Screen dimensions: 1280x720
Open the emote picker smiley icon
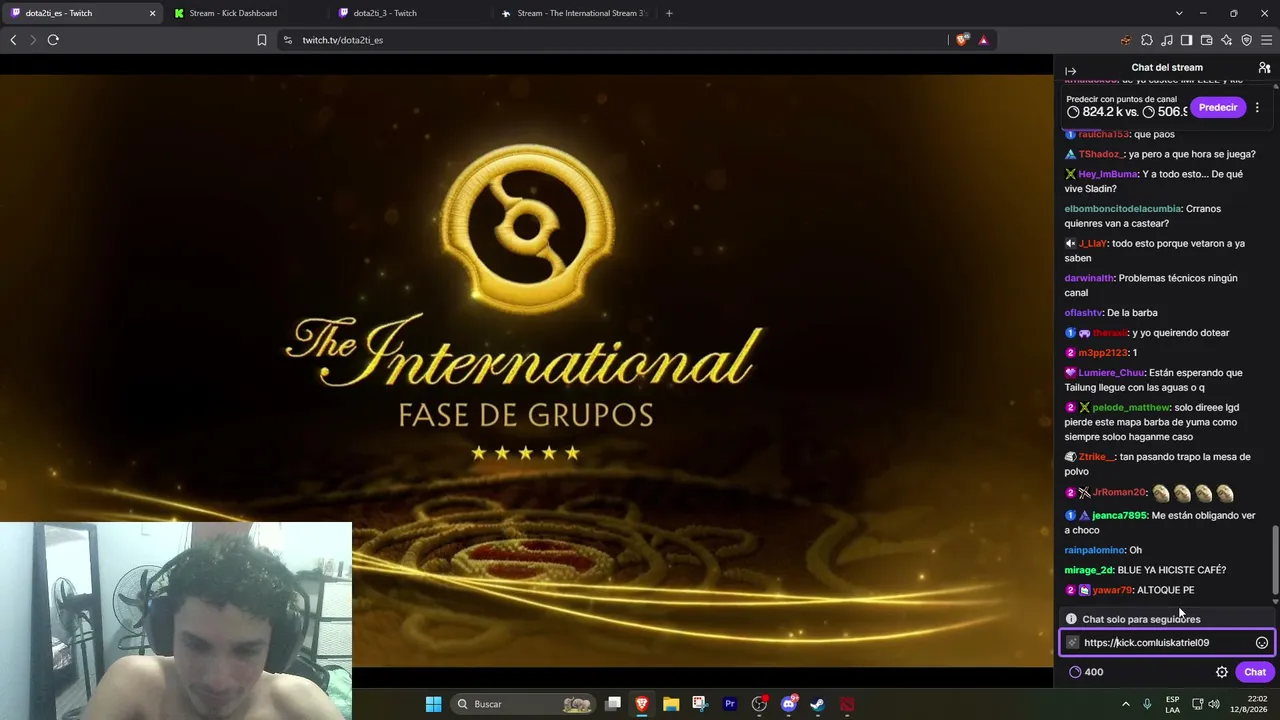[x=1262, y=643]
